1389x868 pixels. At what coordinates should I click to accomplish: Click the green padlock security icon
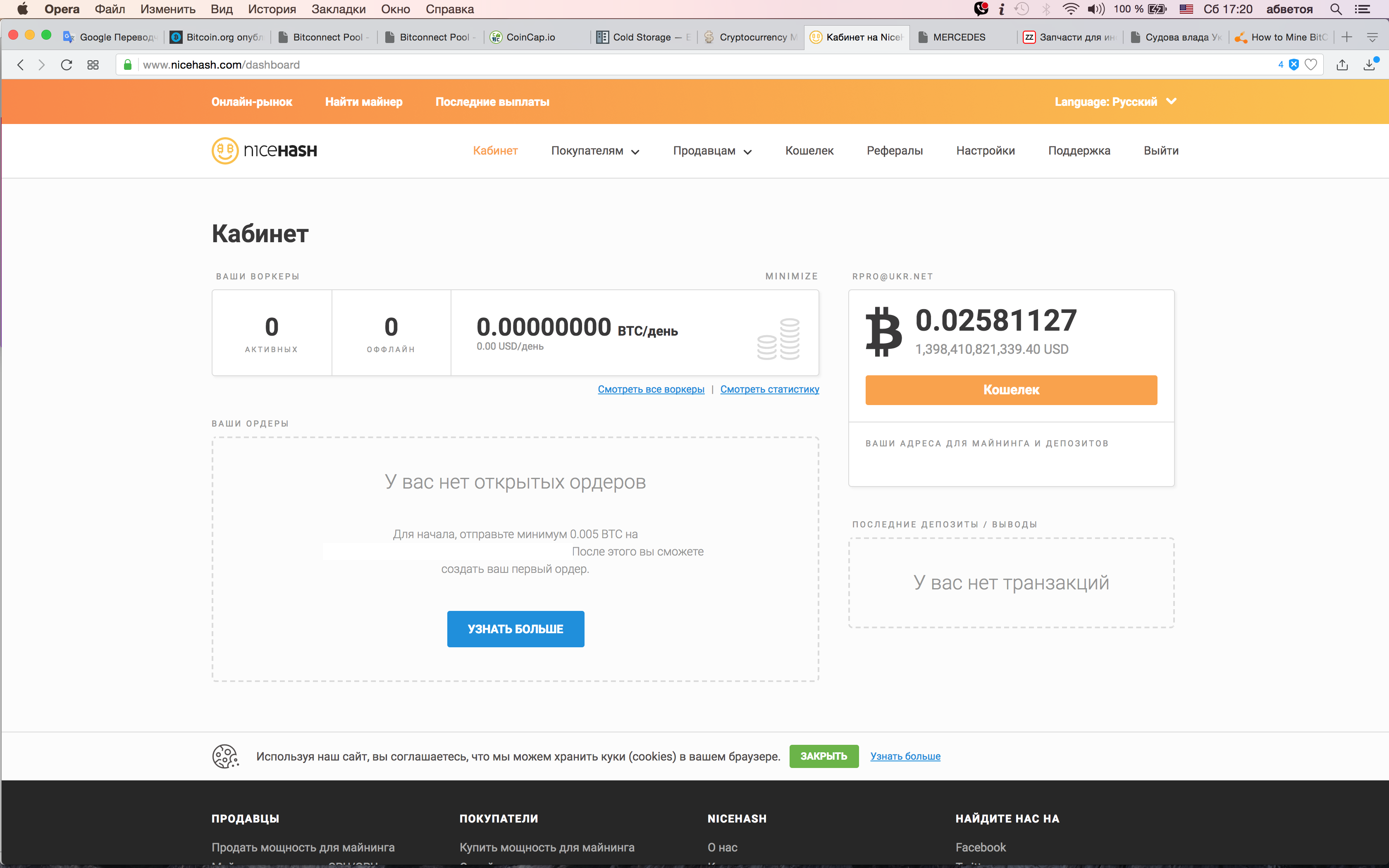[128, 65]
